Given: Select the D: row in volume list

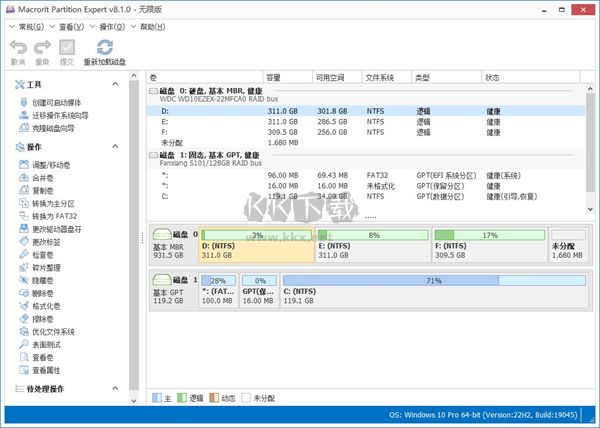Looking at the screenshot, I should [x=366, y=111].
